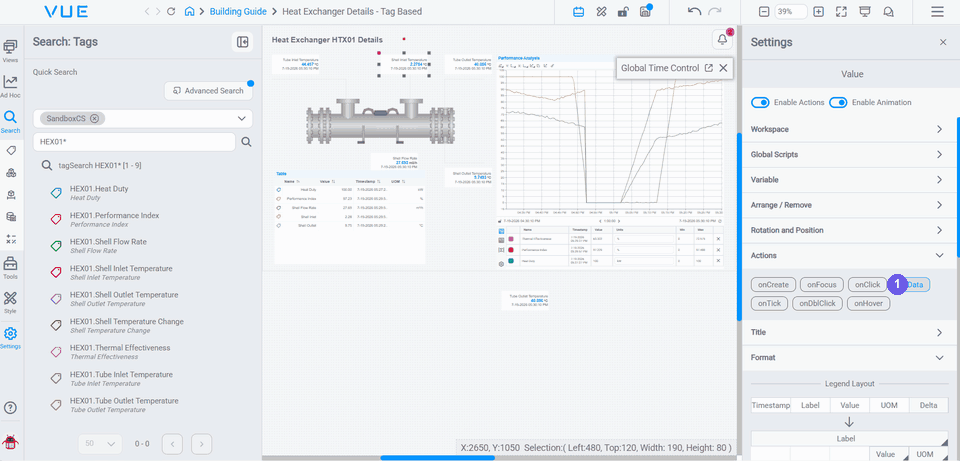960x461 pixels.
Task: Close the Settings panel
Action: (x=943, y=42)
